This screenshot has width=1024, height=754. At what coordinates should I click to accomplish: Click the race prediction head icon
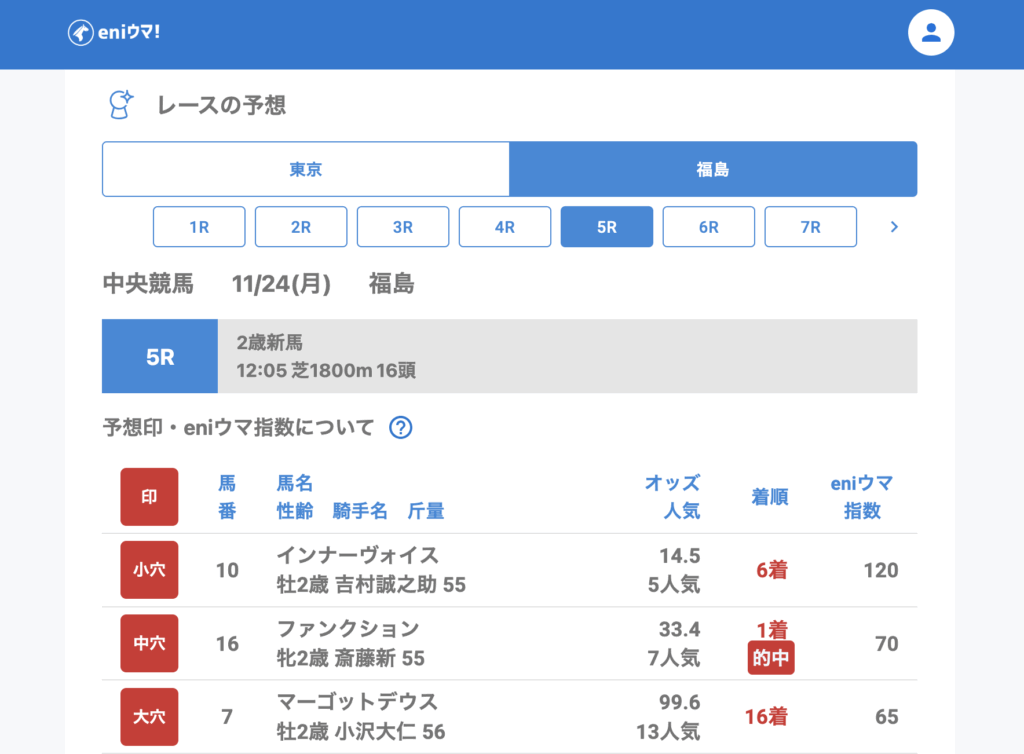(121, 105)
